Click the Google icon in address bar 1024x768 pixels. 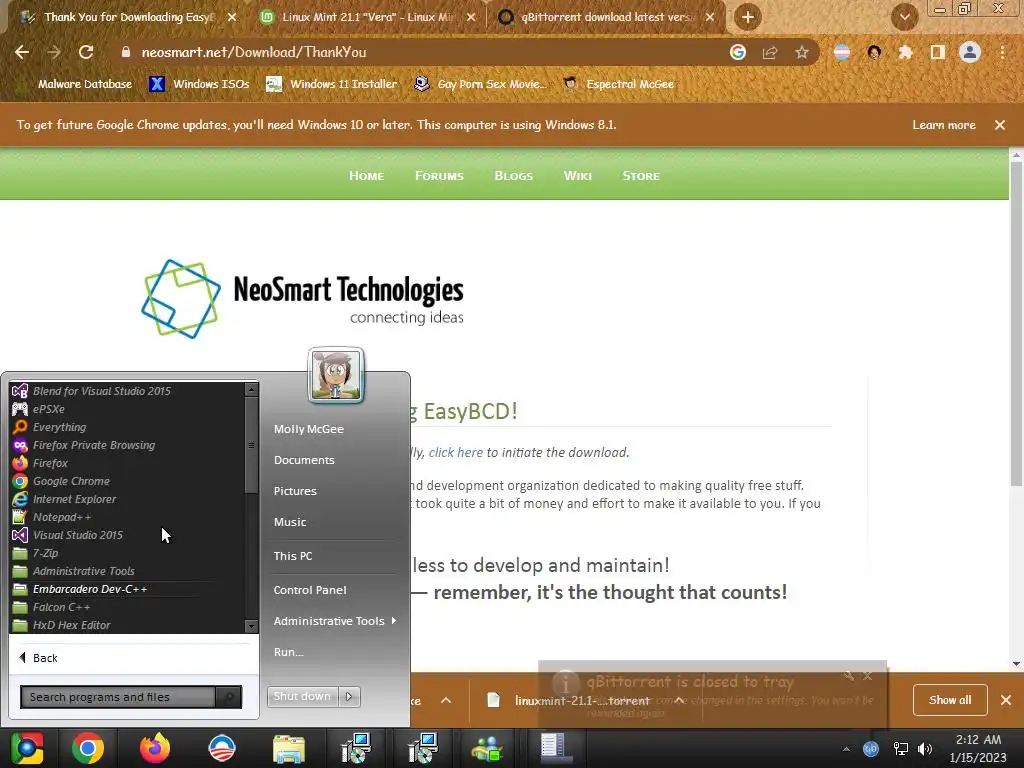(x=737, y=52)
